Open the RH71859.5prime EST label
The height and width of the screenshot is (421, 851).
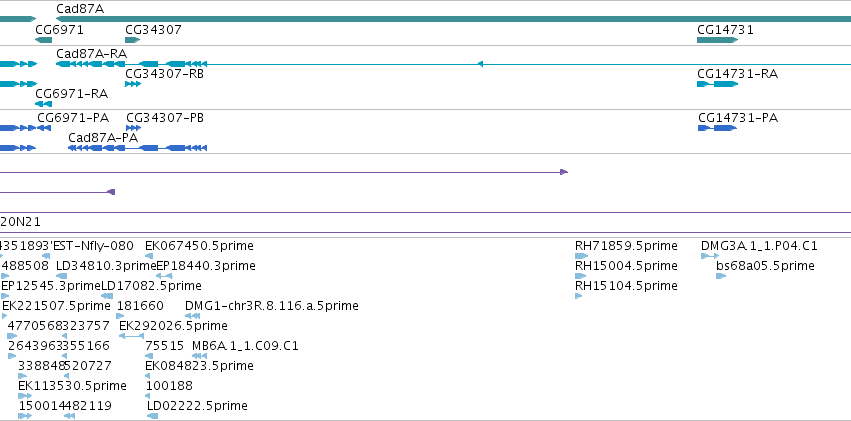(626, 246)
